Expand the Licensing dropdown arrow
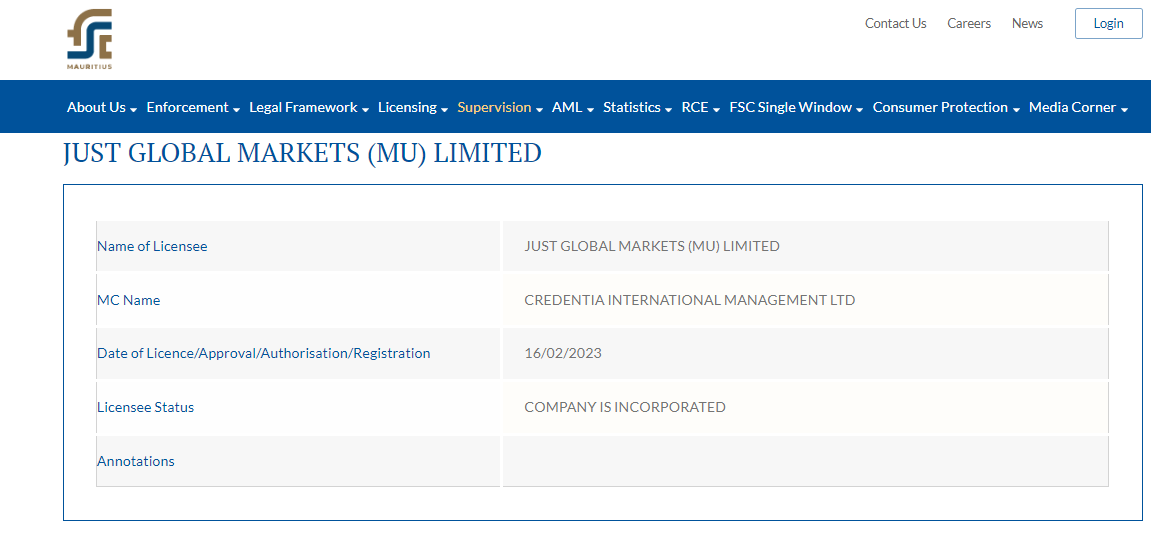The width and height of the screenshot is (1151, 540). [x=445, y=109]
